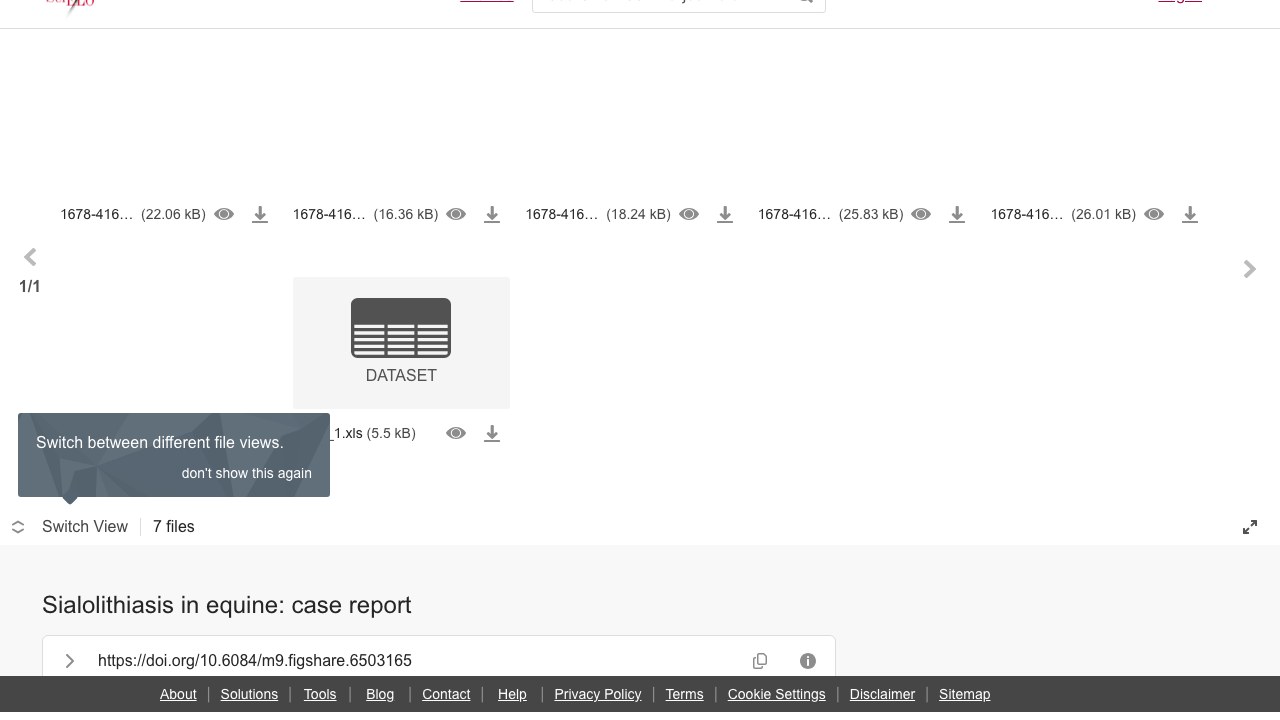The height and width of the screenshot is (720, 1280).
Task: Download the 25.83 kB file
Action: tap(957, 214)
